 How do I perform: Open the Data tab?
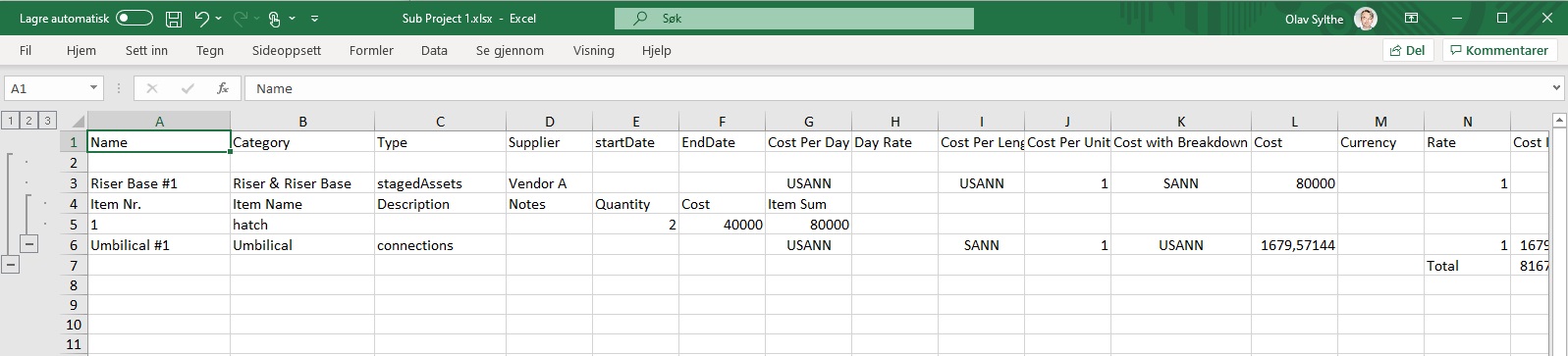(x=434, y=50)
